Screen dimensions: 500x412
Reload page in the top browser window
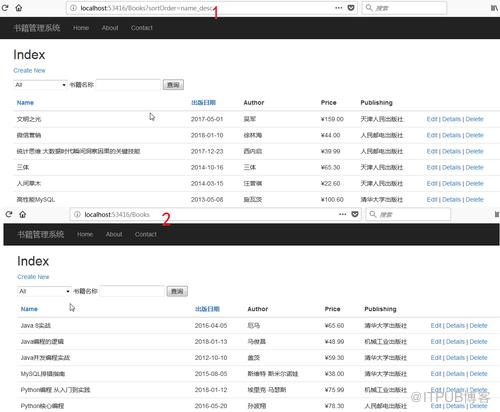pos(5,8)
